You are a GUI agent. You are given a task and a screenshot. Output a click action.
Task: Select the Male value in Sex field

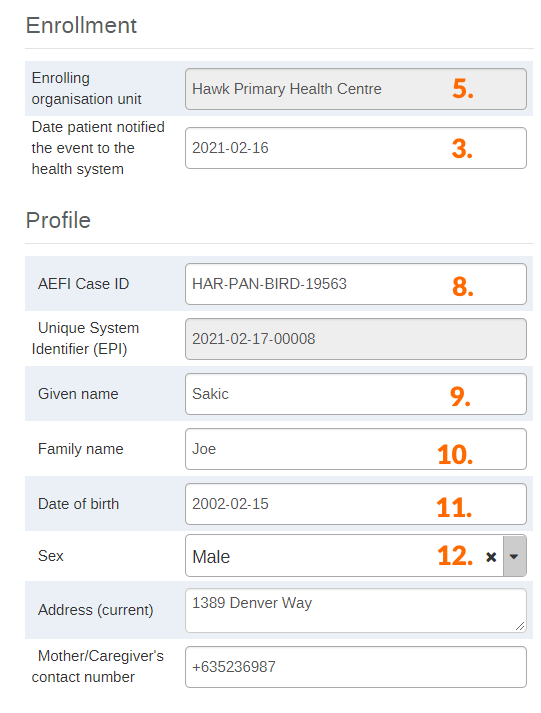click(x=211, y=557)
